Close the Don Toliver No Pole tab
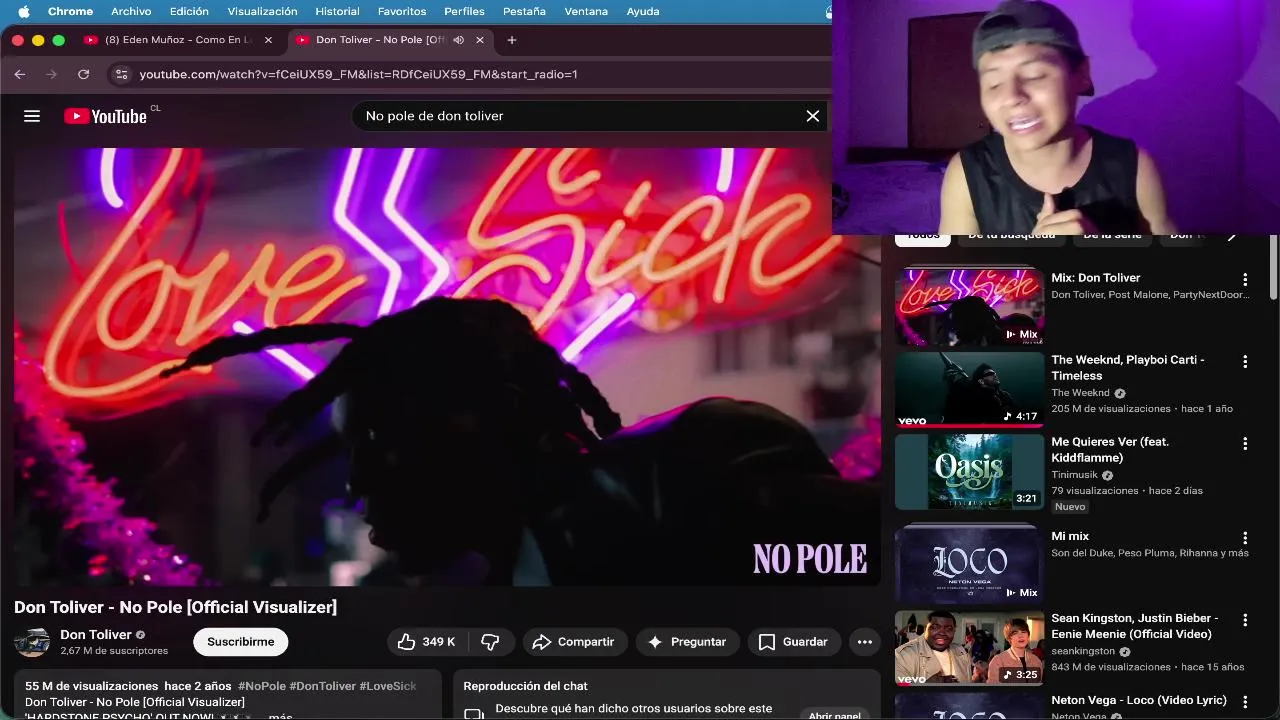 pyautogui.click(x=480, y=40)
